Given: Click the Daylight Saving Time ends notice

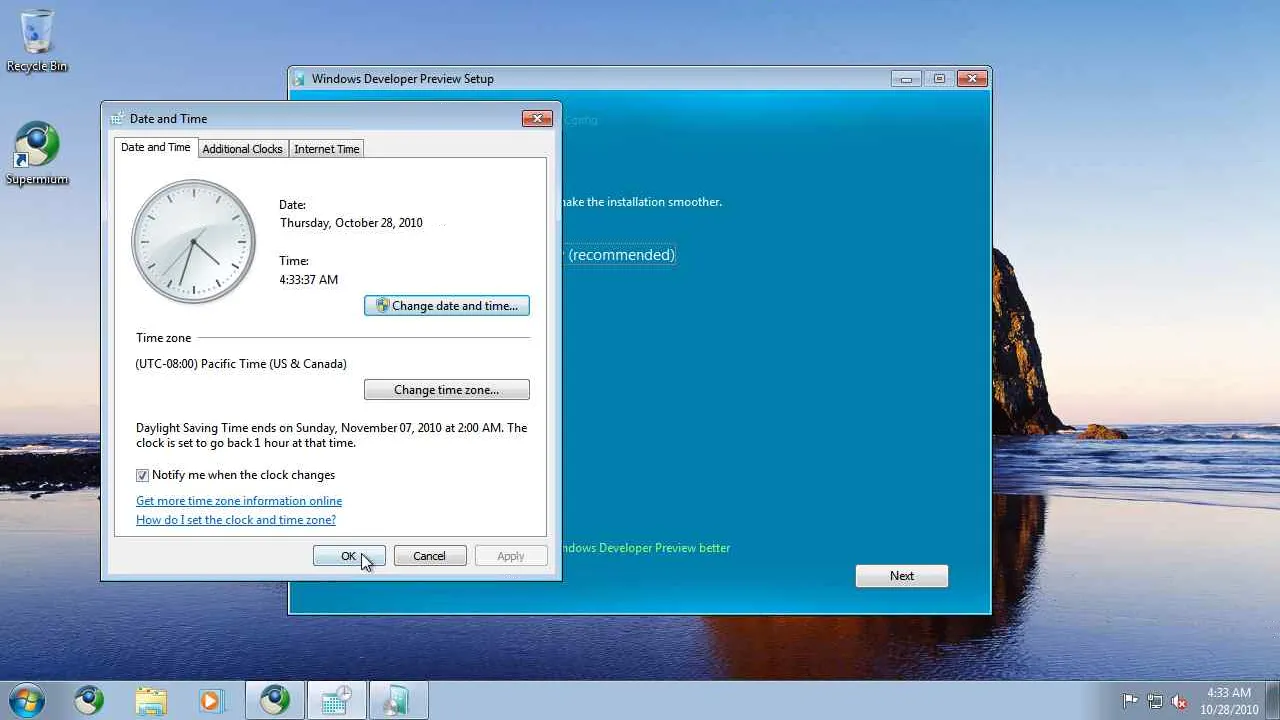Looking at the screenshot, I should tap(332, 435).
